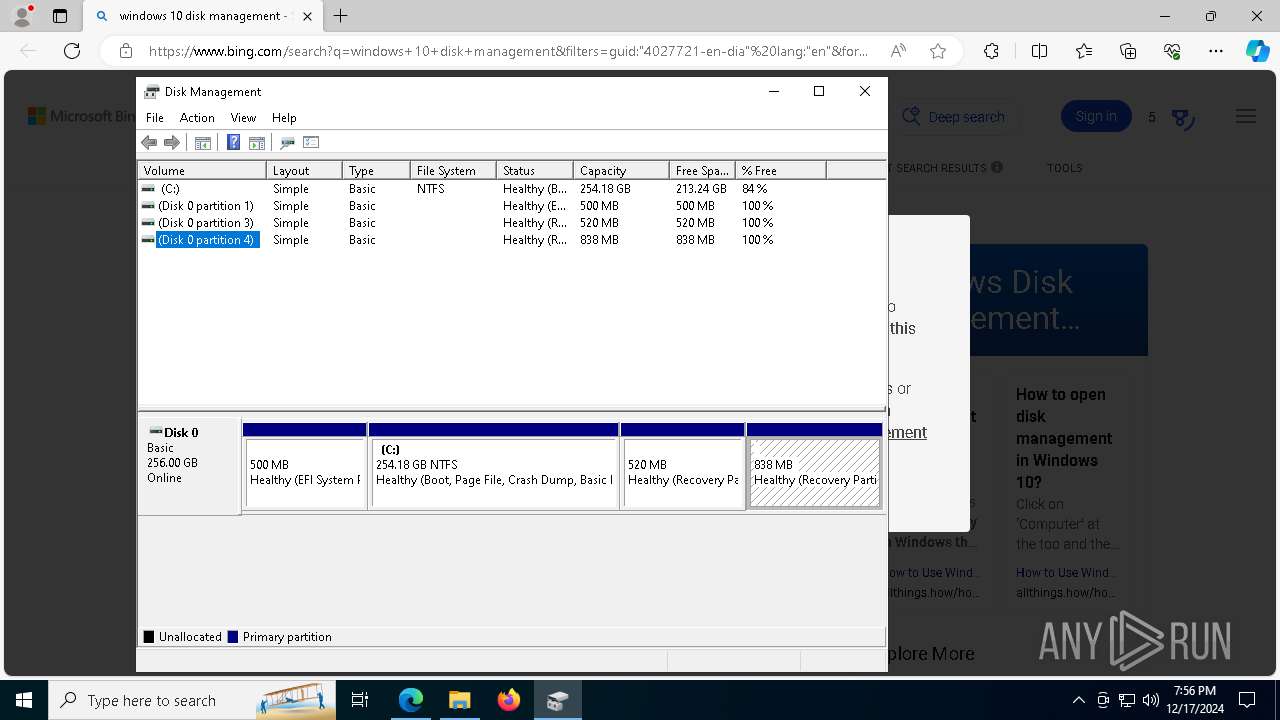Click the browser address bar URL
The width and height of the screenshot is (1280, 720).
[x=508, y=51]
